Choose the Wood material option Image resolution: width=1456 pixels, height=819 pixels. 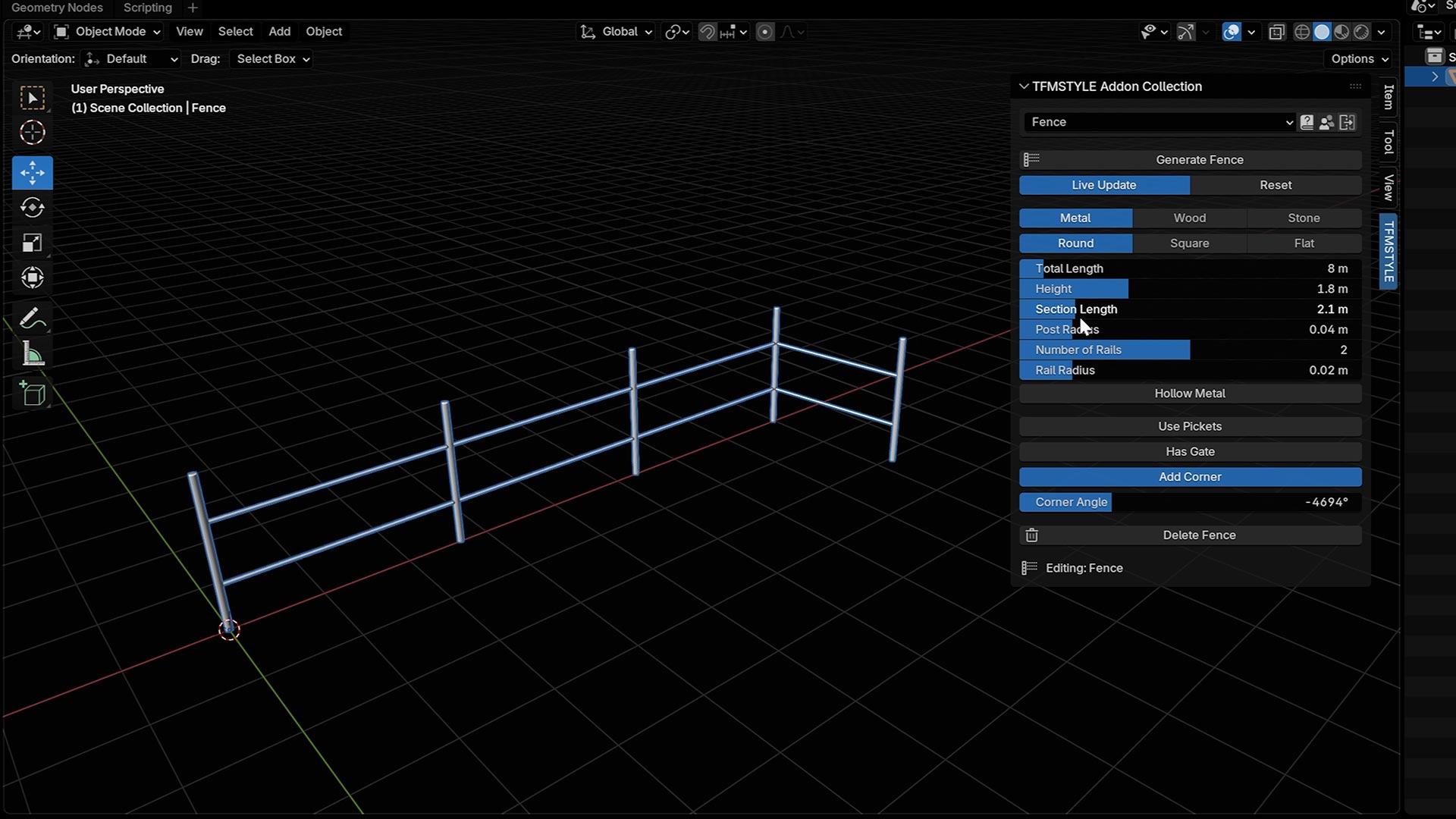pos(1189,218)
